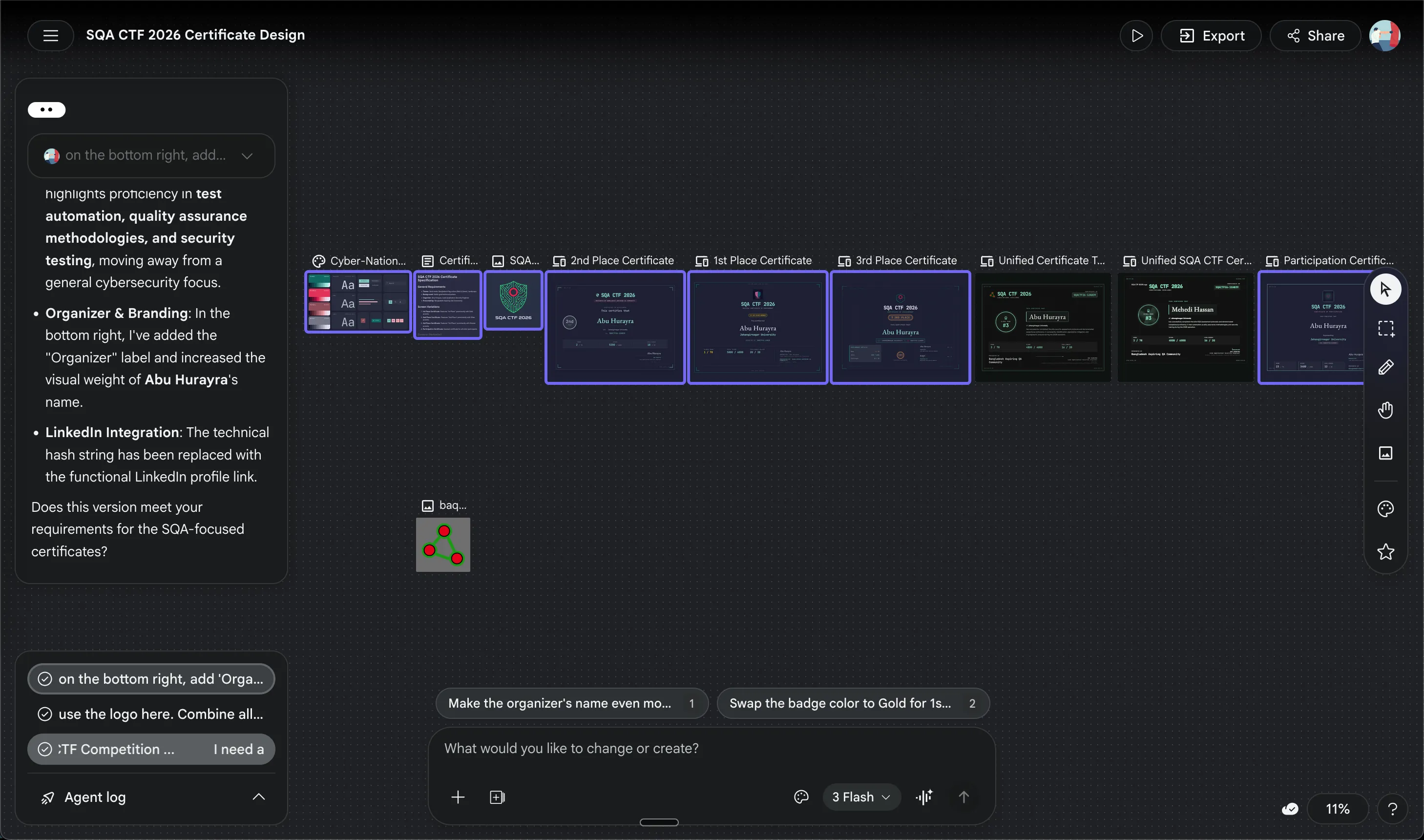
Task: Click the voice input waveform icon
Action: coord(924,797)
